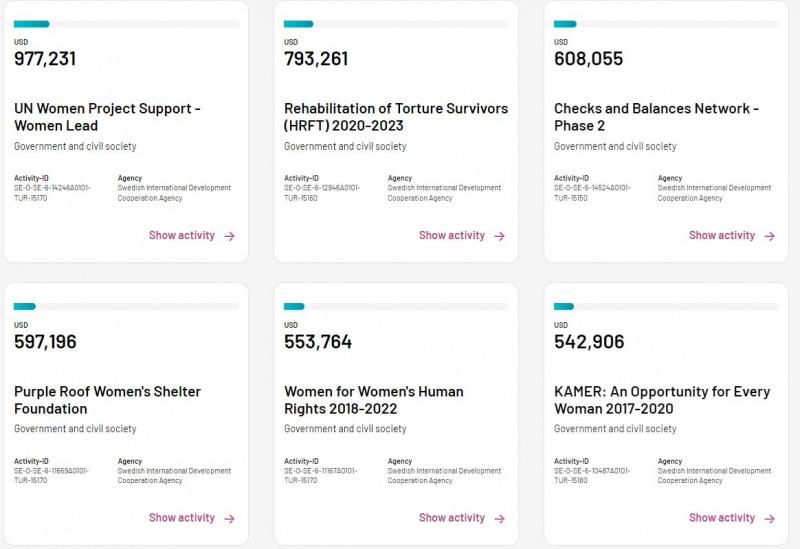Show activity for Purple Roof Women's Shelter Foundation

(182, 518)
